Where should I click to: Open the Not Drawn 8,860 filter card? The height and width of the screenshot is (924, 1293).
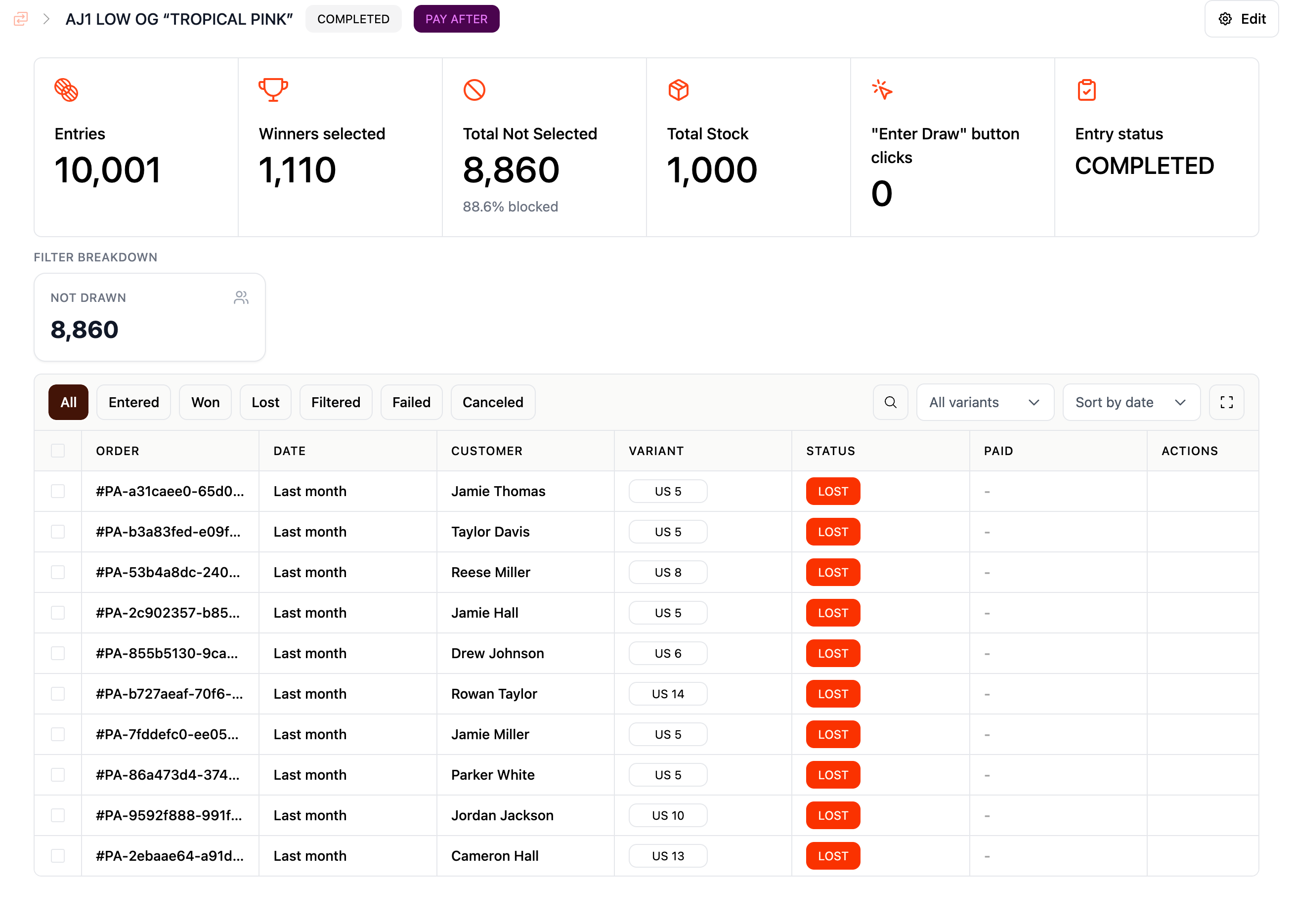pyautogui.click(x=150, y=317)
